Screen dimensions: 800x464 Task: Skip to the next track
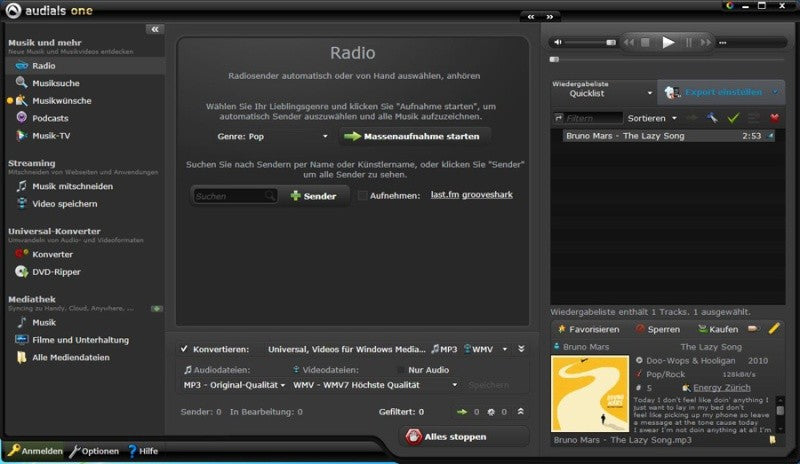click(706, 42)
